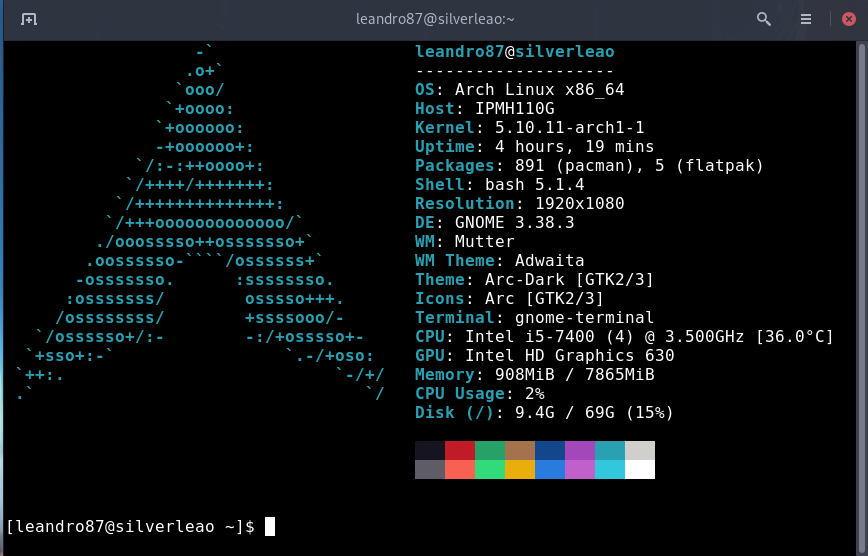Click the OS Arch Linux line
868x556 pixels.
pos(520,89)
